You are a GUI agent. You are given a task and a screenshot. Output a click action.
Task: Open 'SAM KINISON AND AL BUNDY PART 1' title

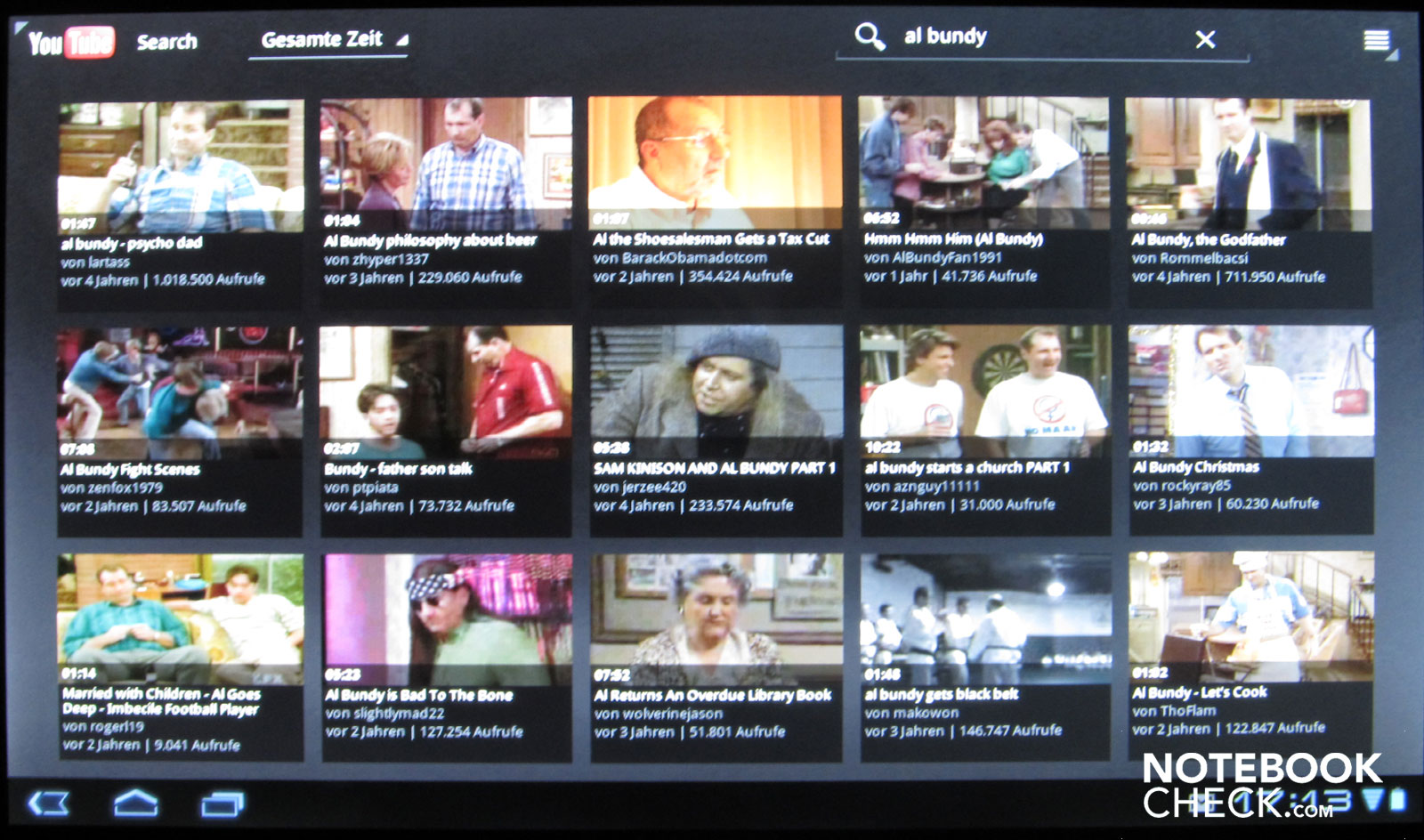(715, 468)
